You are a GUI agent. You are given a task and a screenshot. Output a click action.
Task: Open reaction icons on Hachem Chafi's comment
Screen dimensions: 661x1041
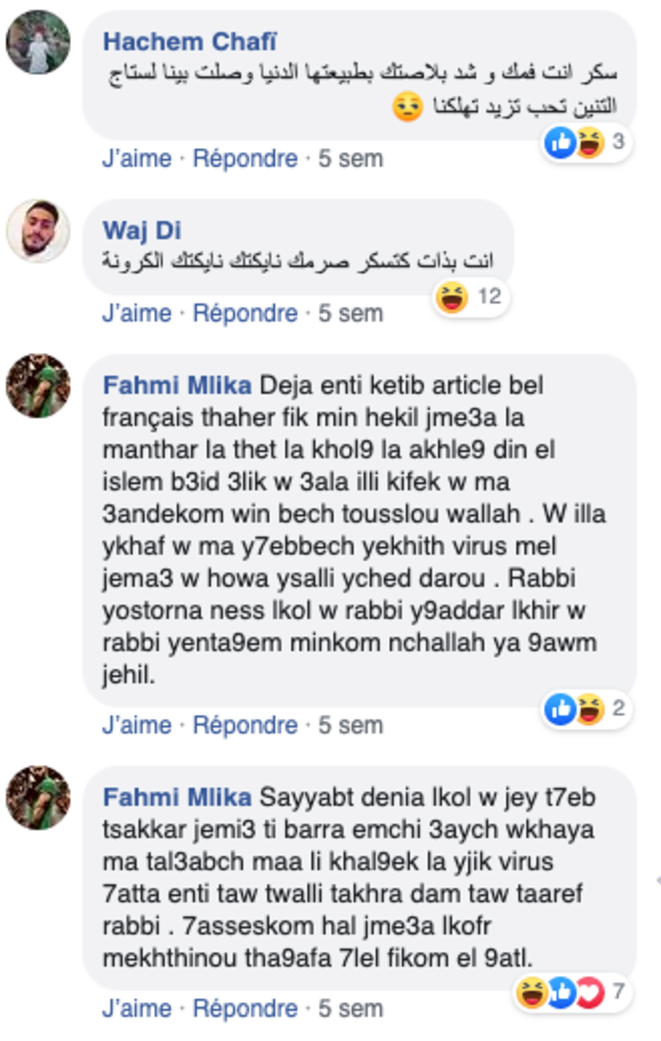[x=586, y=142]
